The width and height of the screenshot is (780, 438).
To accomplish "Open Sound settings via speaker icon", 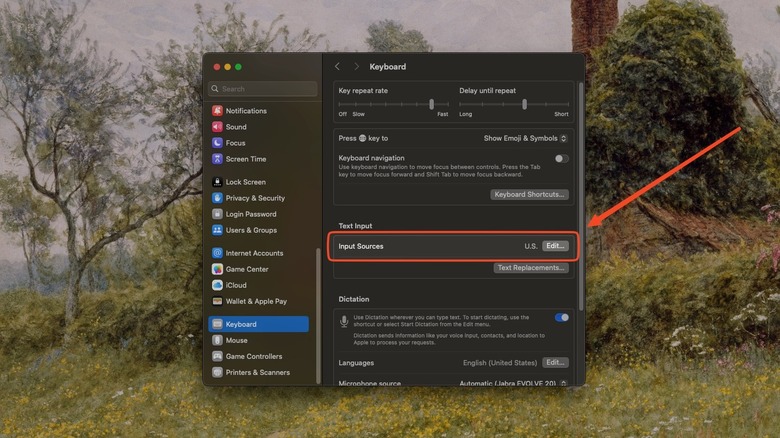I will (x=217, y=127).
